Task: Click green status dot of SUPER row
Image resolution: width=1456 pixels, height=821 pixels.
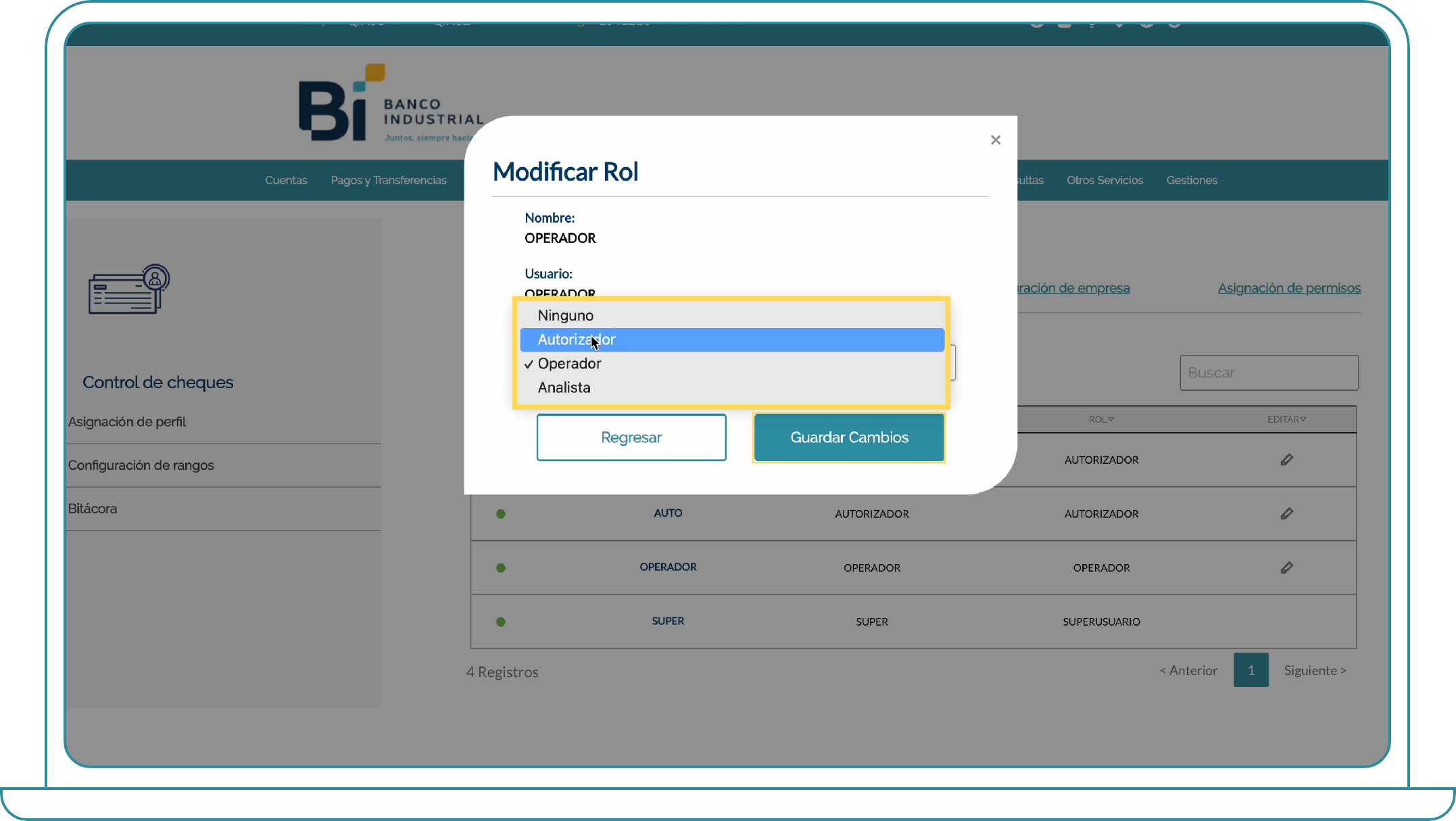Action: [501, 622]
